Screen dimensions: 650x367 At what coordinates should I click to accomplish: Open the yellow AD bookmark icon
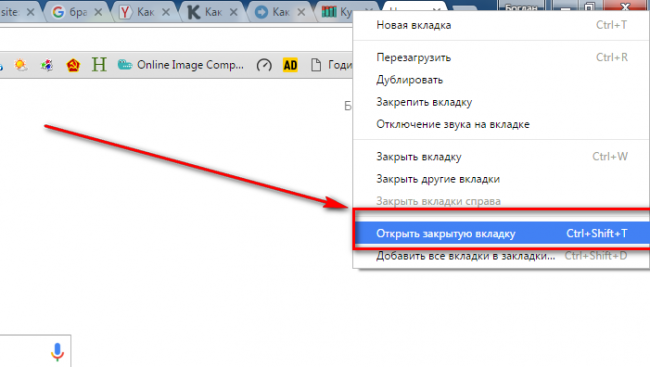[x=290, y=65]
